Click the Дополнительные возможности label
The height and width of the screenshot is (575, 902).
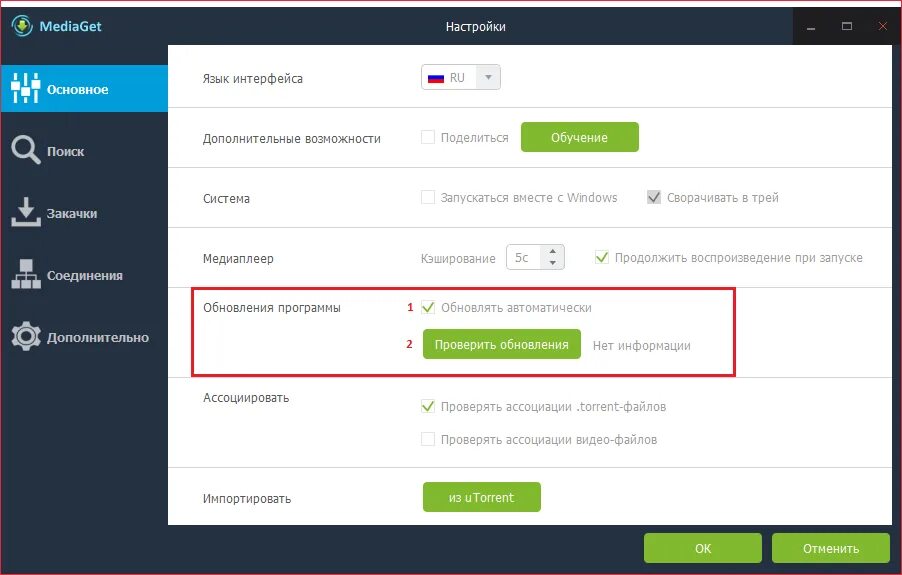click(x=292, y=139)
